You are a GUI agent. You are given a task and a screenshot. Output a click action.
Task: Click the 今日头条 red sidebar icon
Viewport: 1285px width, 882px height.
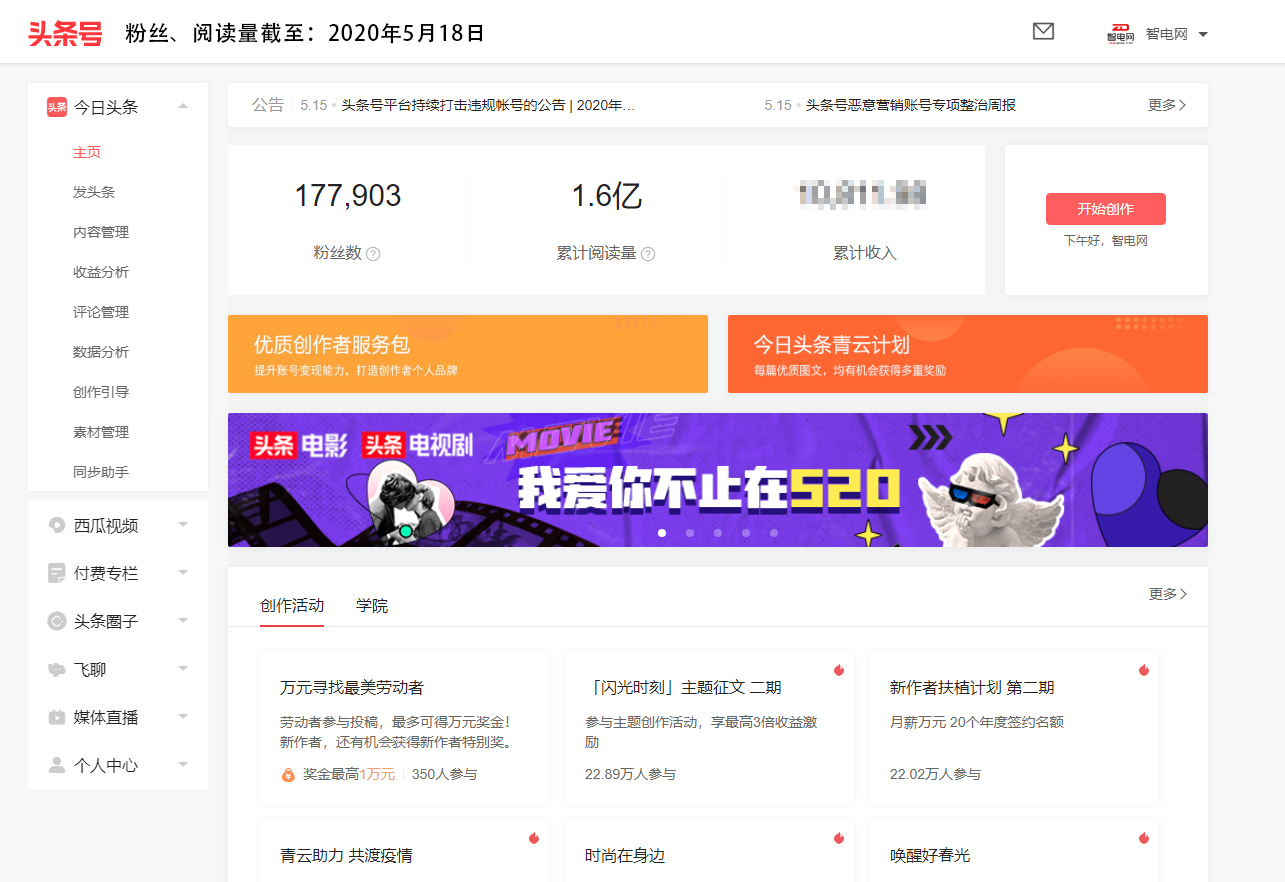(x=57, y=107)
